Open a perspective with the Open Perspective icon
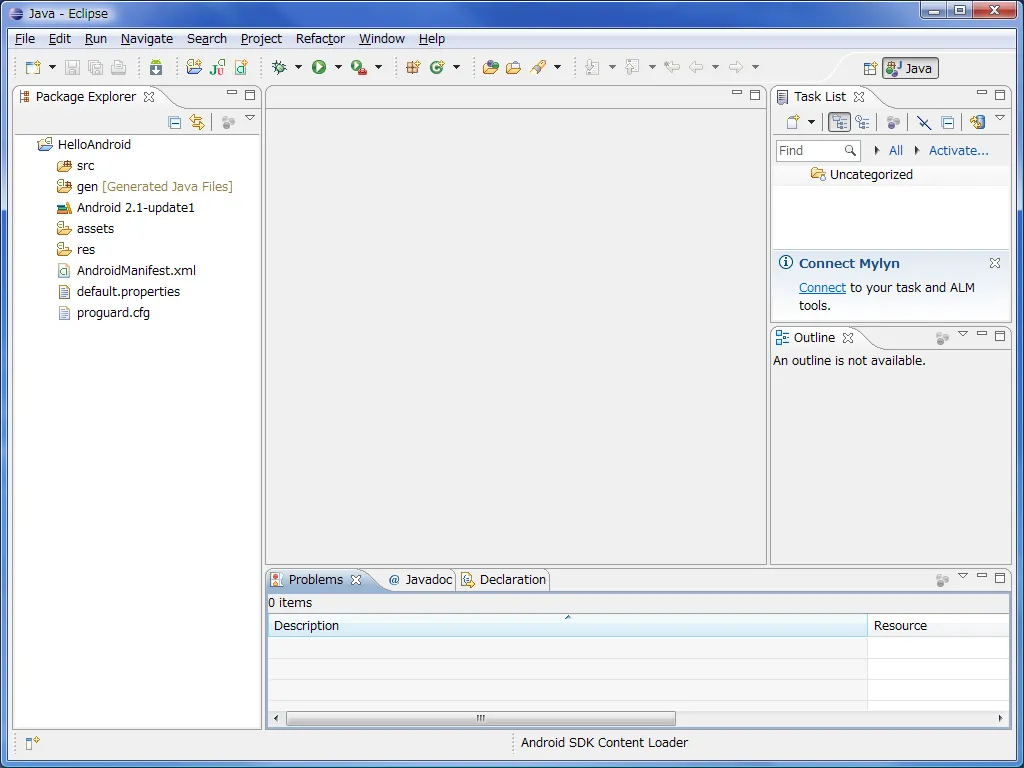This screenshot has height=768, width=1024. [870, 69]
